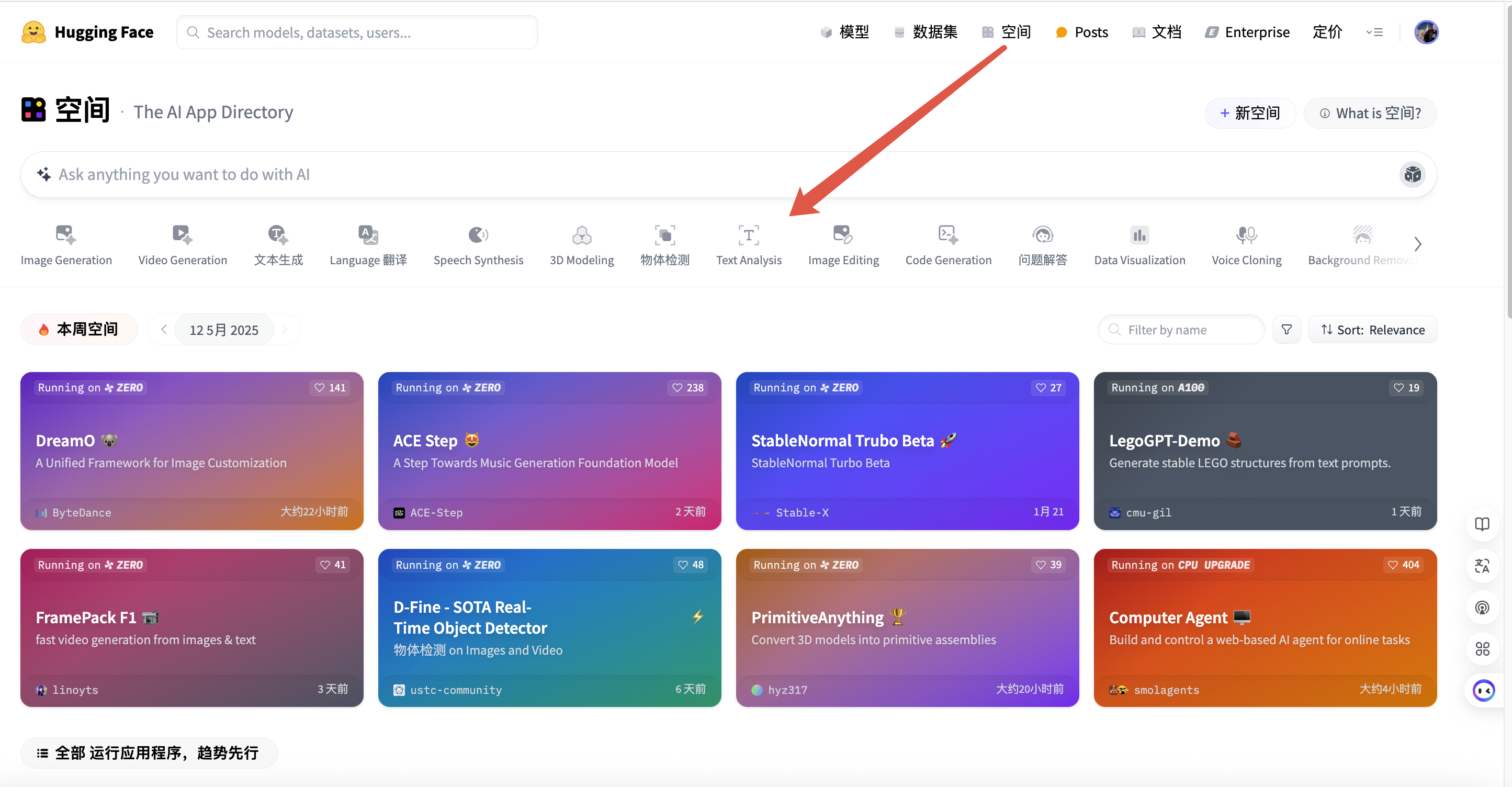The height and width of the screenshot is (787, 1512).
Task: Open the FramePack F1 space card
Action: 191,628
